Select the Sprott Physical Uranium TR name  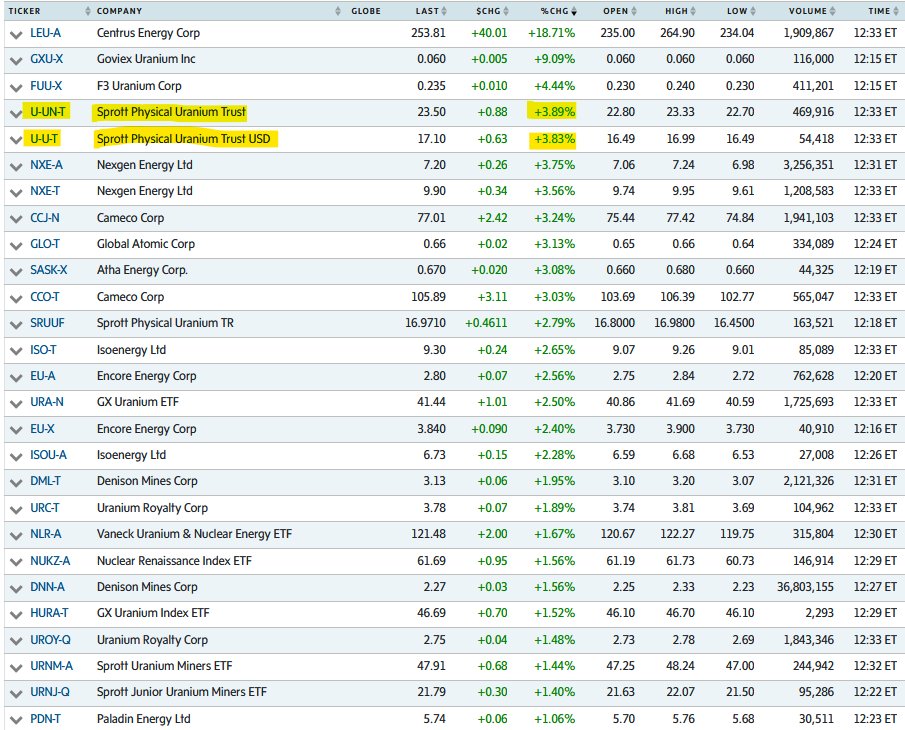[x=165, y=323]
